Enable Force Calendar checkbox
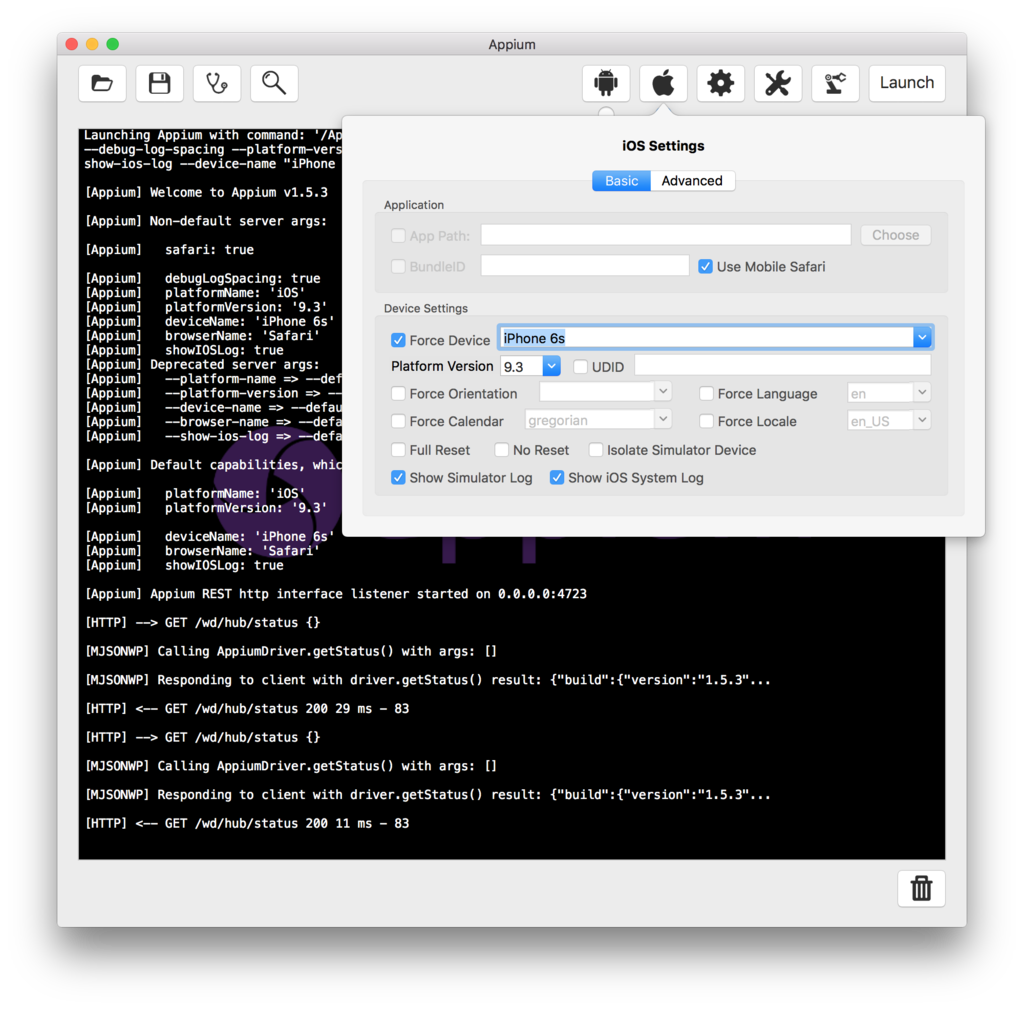This screenshot has width=1024, height=1009. [398, 421]
